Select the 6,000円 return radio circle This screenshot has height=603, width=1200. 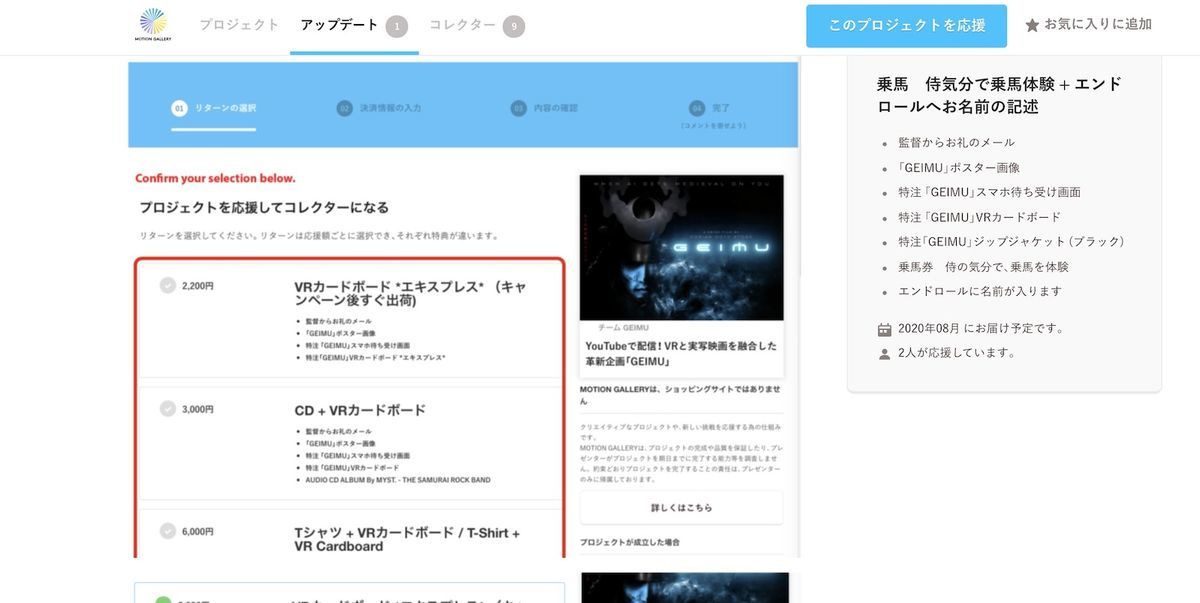point(168,531)
